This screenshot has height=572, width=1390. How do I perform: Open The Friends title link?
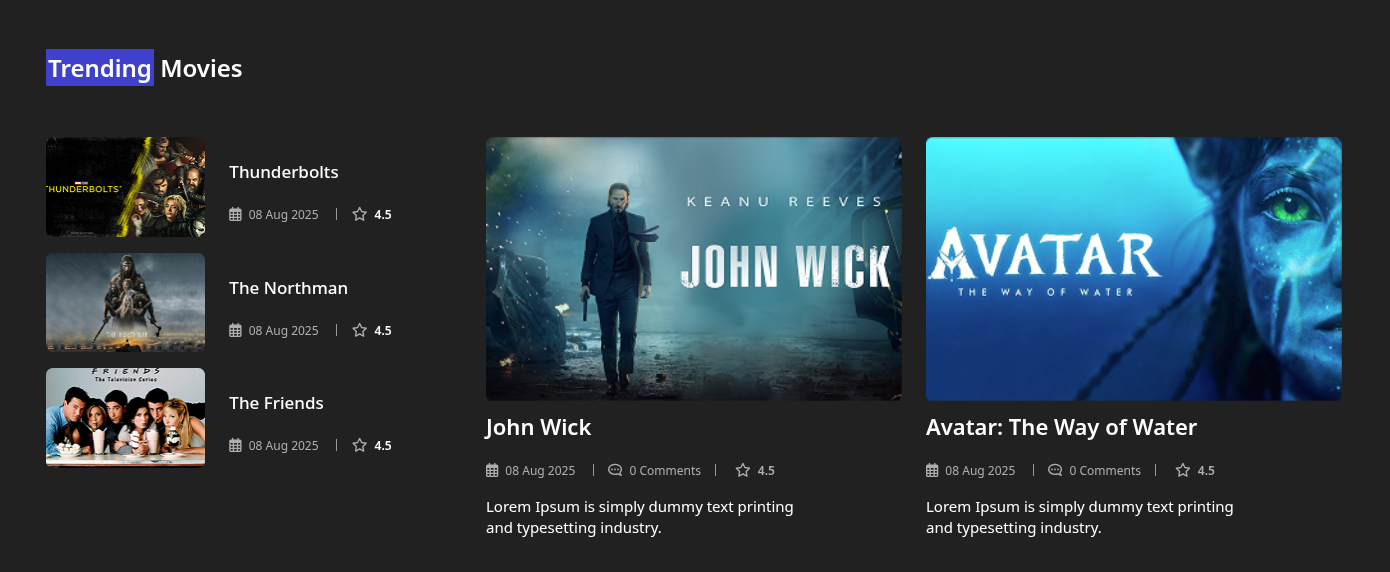(x=276, y=403)
